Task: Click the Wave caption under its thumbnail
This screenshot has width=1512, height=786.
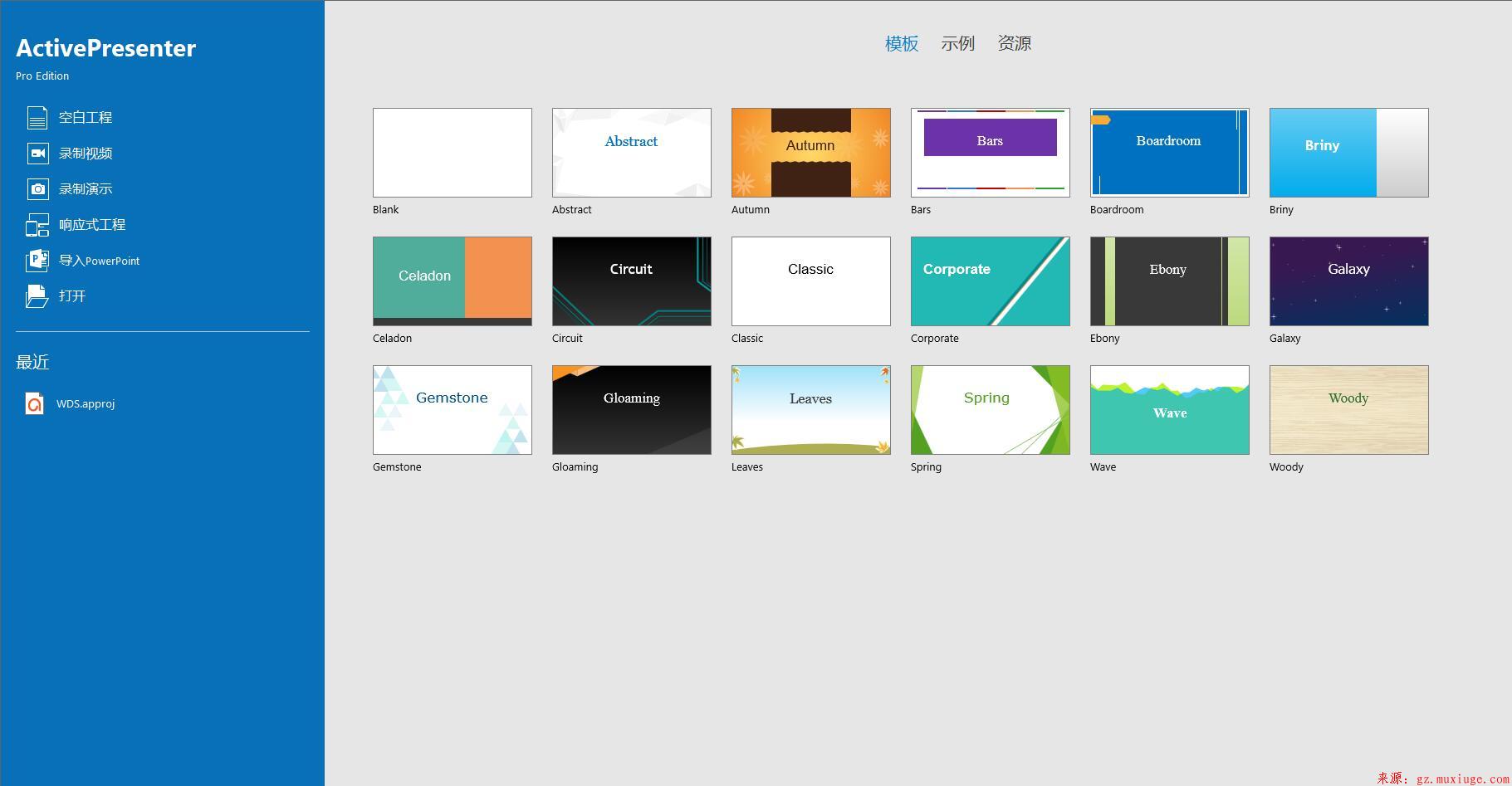Action: [x=1103, y=467]
